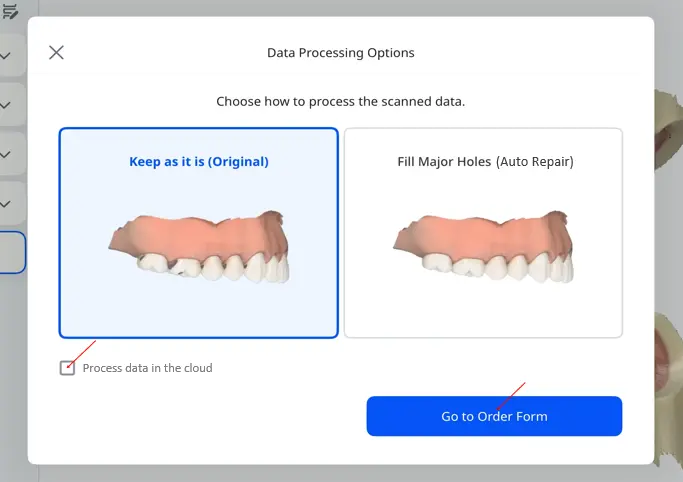Click the Fill Major Holes heading text
The height and width of the screenshot is (482, 683).
485,162
